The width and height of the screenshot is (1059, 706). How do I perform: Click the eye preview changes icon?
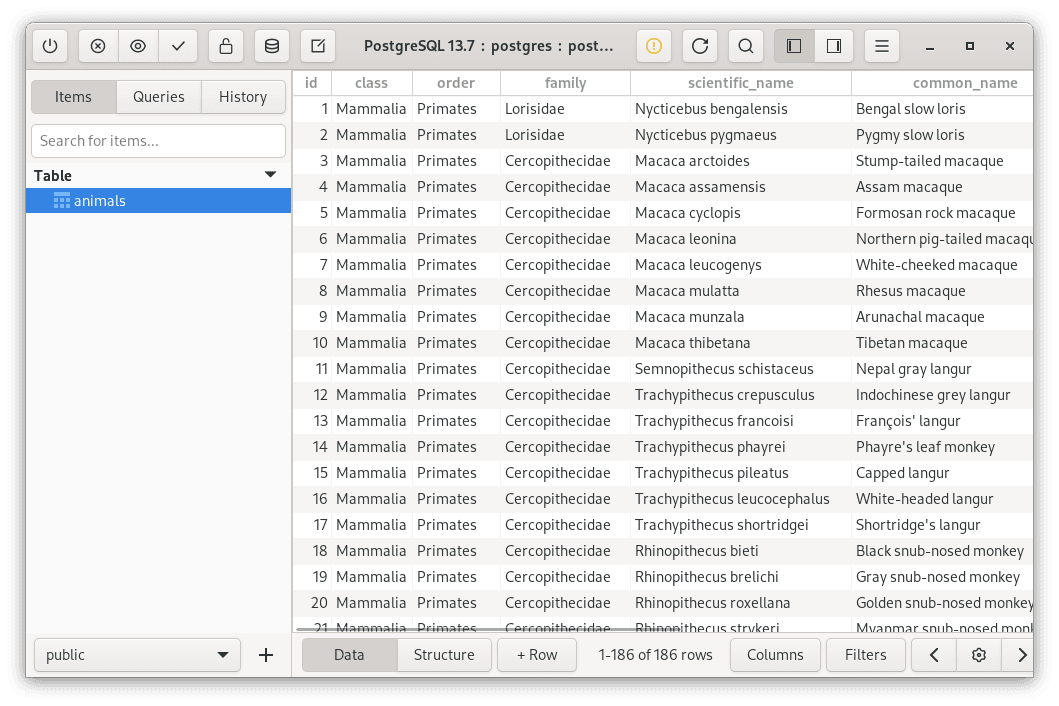point(138,46)
